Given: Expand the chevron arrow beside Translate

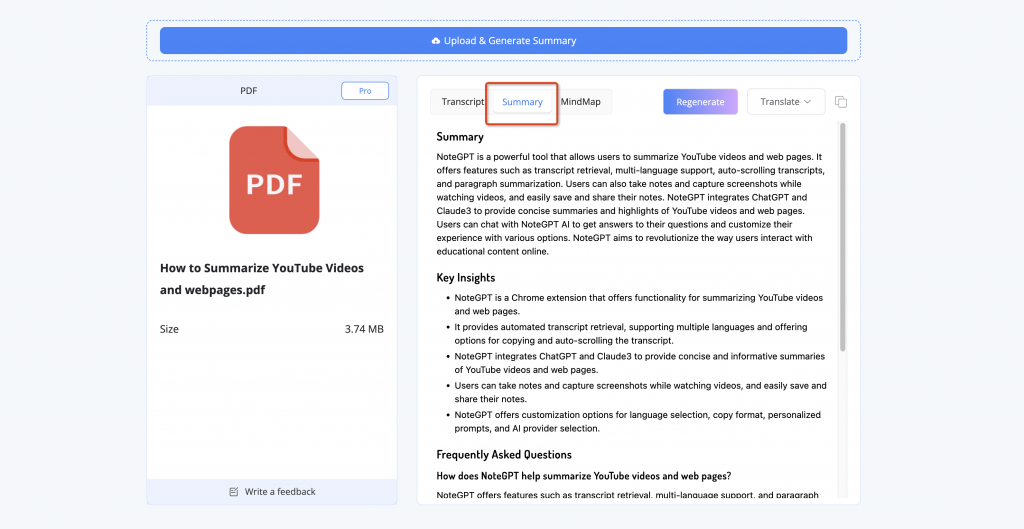Looking at the screenshot, I should pyautogui.click(x=808, y=102).
